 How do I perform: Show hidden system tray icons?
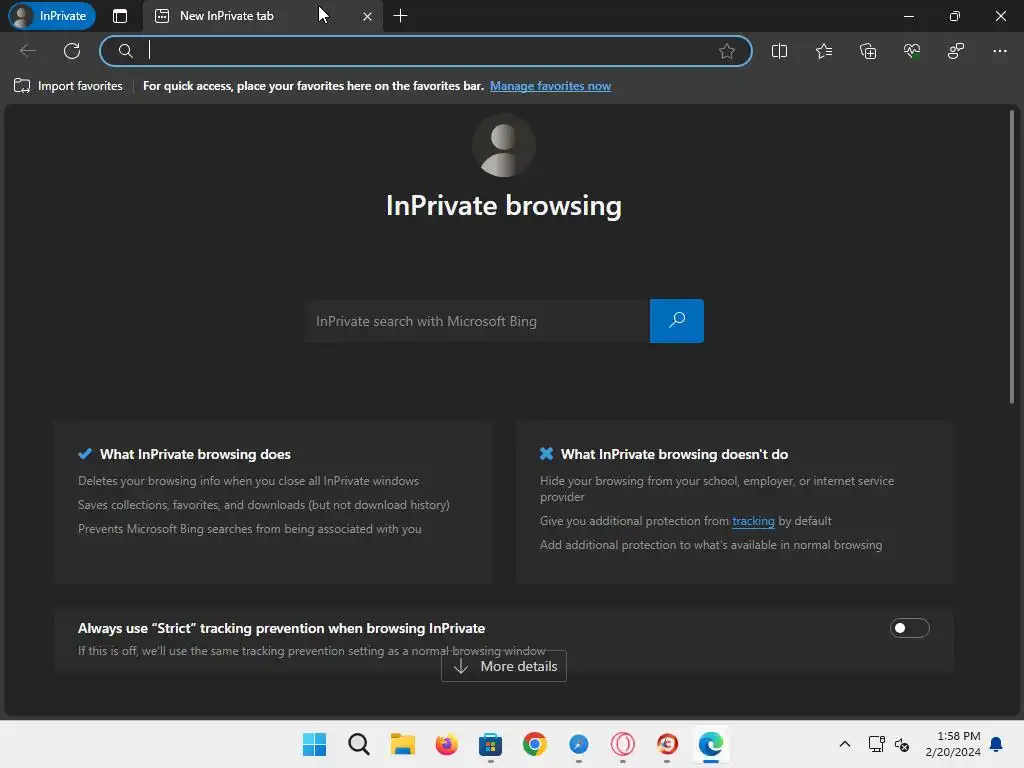pyautogui.click(x=844, y=744)
